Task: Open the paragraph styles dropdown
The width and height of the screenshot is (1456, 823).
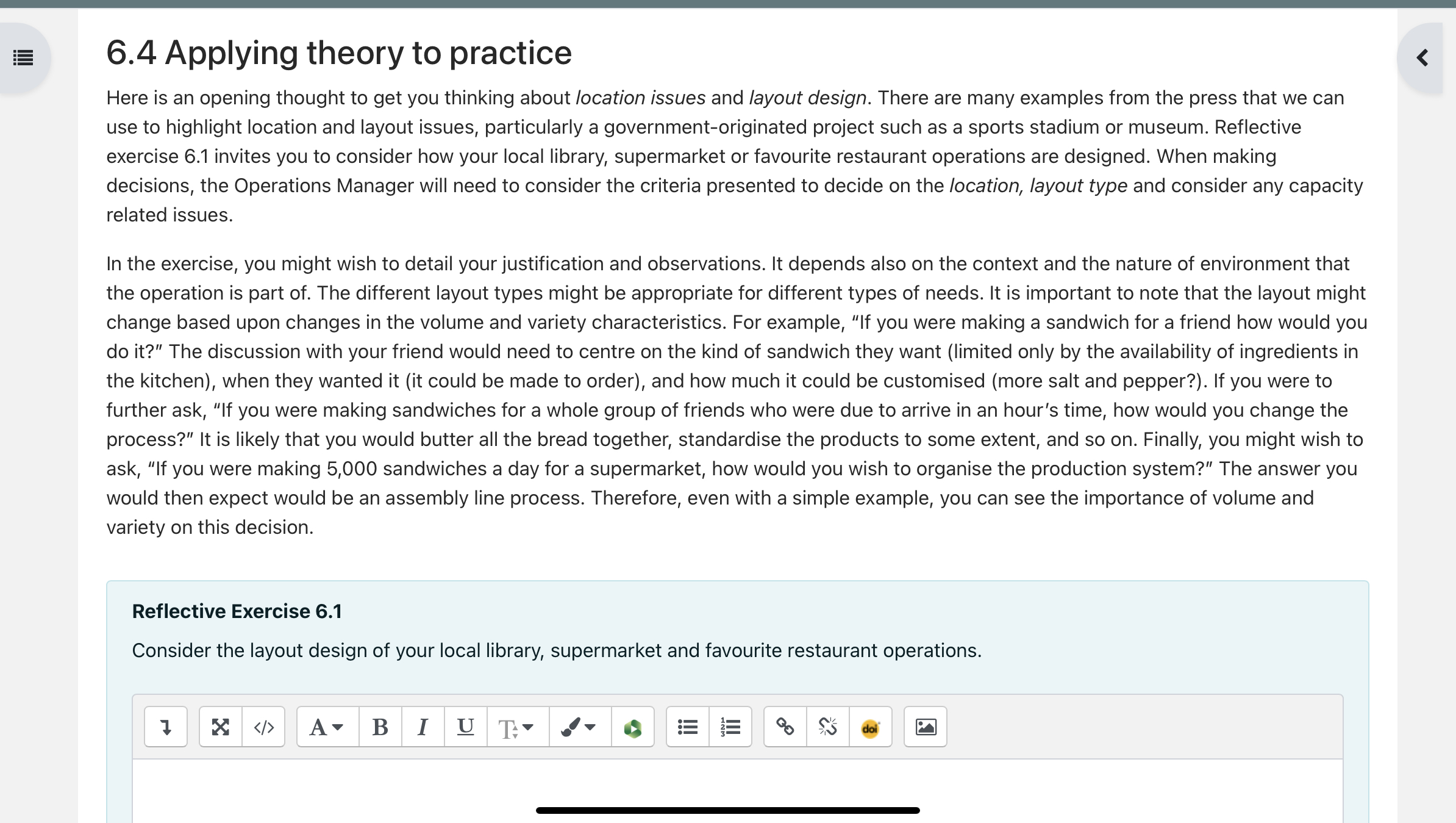Action: point(326,726)
